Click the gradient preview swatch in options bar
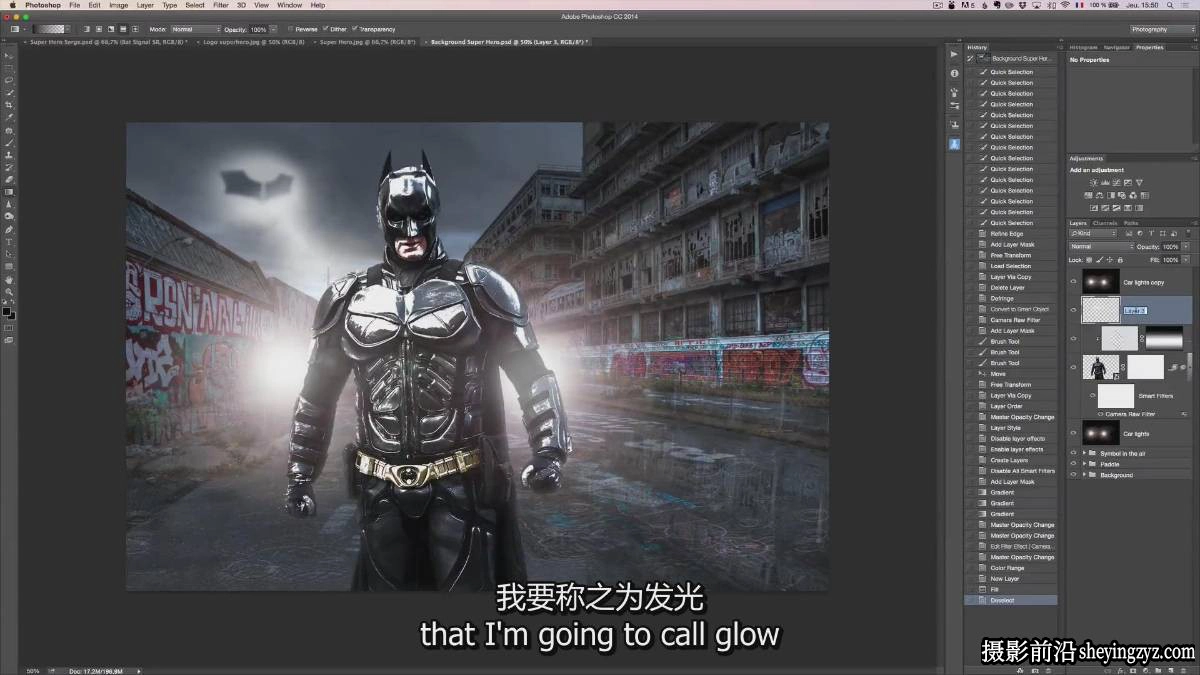 coord(51,30)
